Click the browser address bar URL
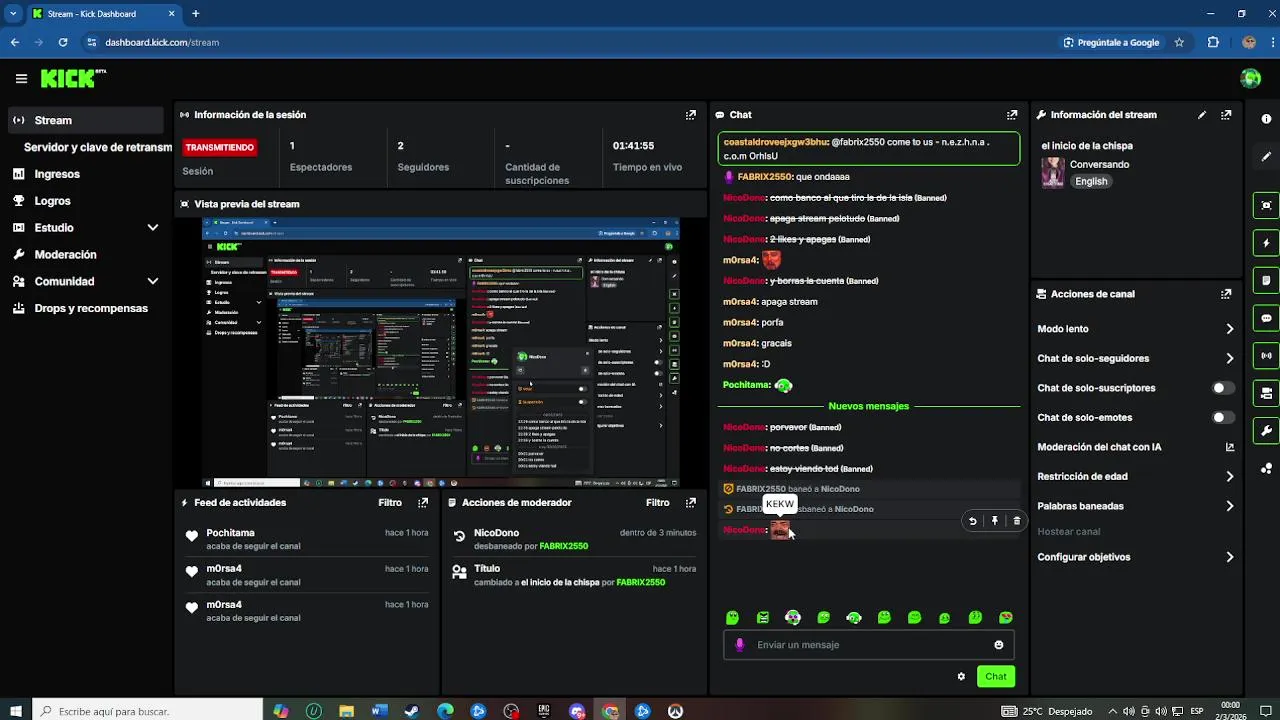Image resolution: width=1280 pixels, height=720 pixels. [162, 43]
